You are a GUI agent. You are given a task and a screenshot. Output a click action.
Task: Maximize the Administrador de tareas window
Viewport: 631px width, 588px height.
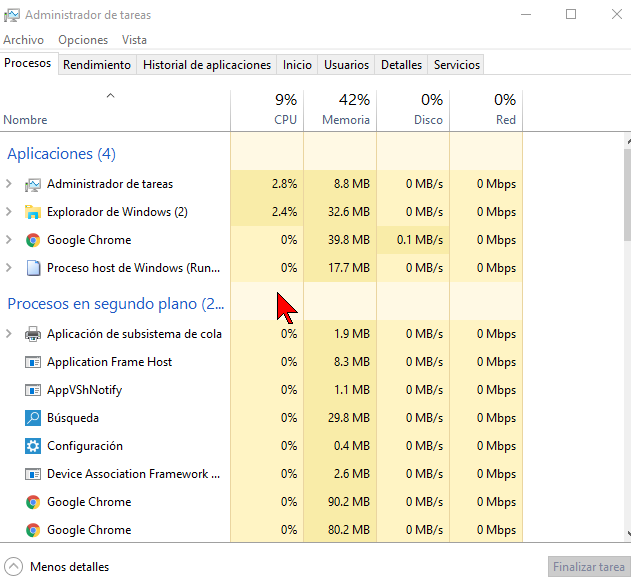point(571,14)
